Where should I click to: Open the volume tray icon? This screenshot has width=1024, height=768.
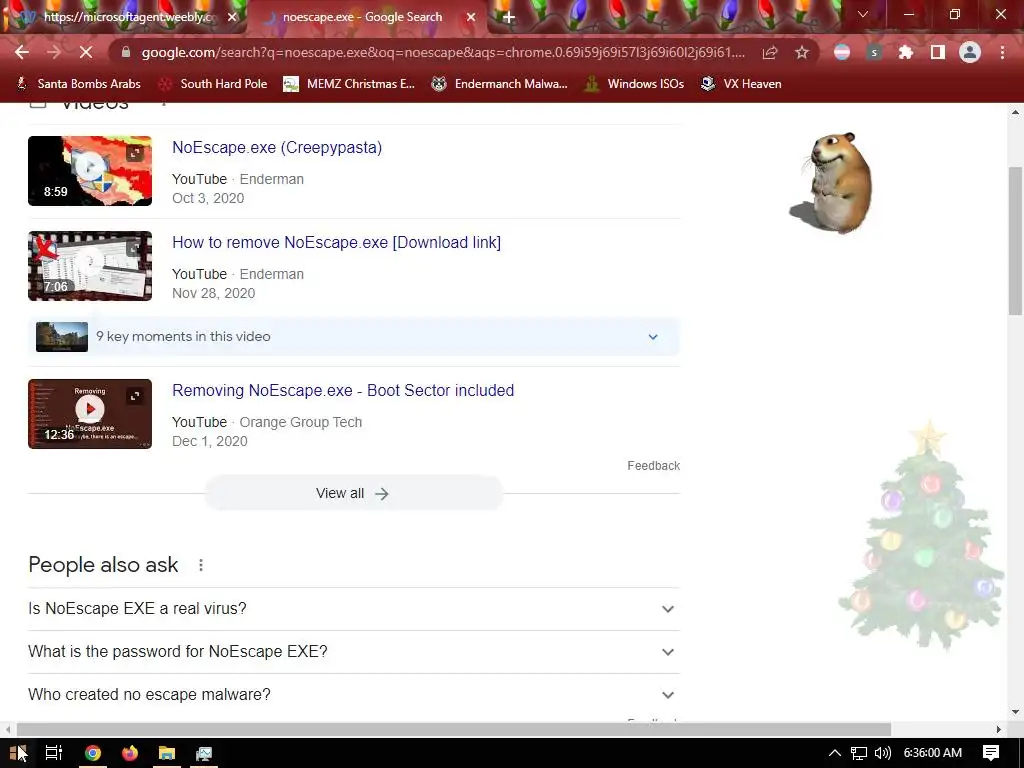pos(882,753)
